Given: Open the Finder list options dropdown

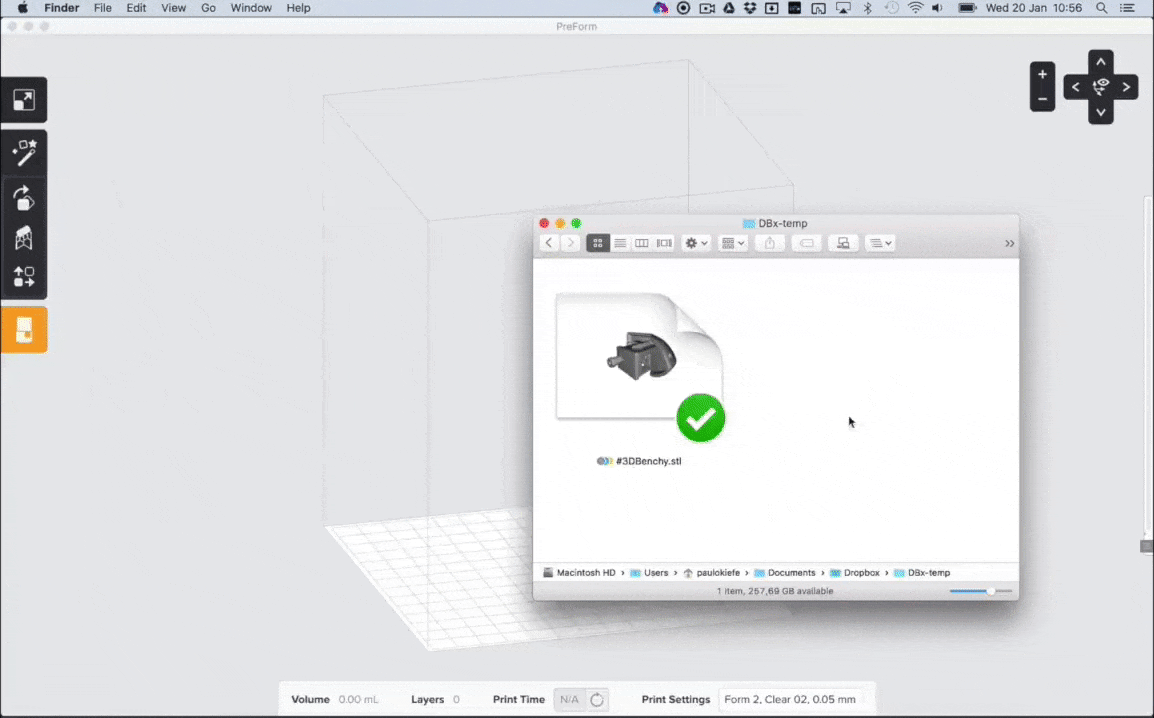Looking at the screenshot, I should [880, 243].
